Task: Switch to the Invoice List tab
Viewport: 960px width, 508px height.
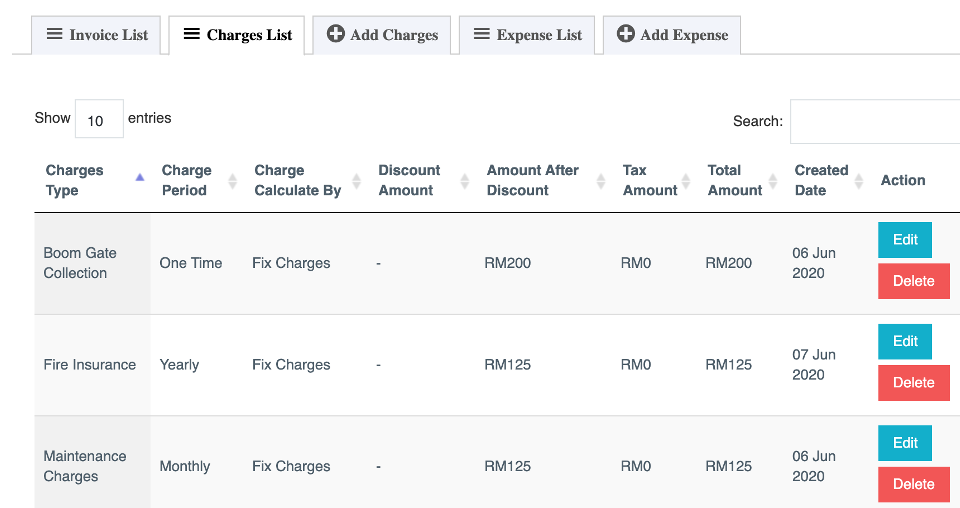Action: pos(96,35)
